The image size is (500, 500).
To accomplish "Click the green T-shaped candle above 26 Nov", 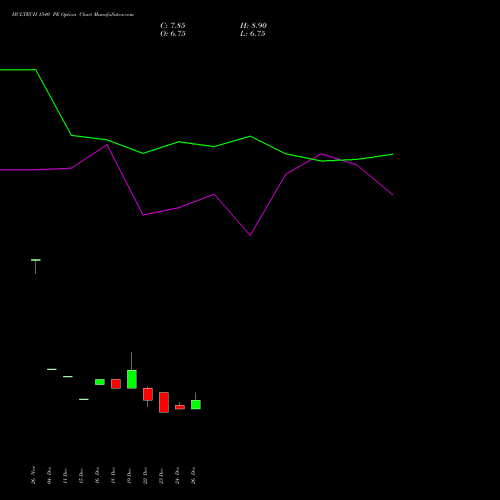I will (x=36, y=266).
